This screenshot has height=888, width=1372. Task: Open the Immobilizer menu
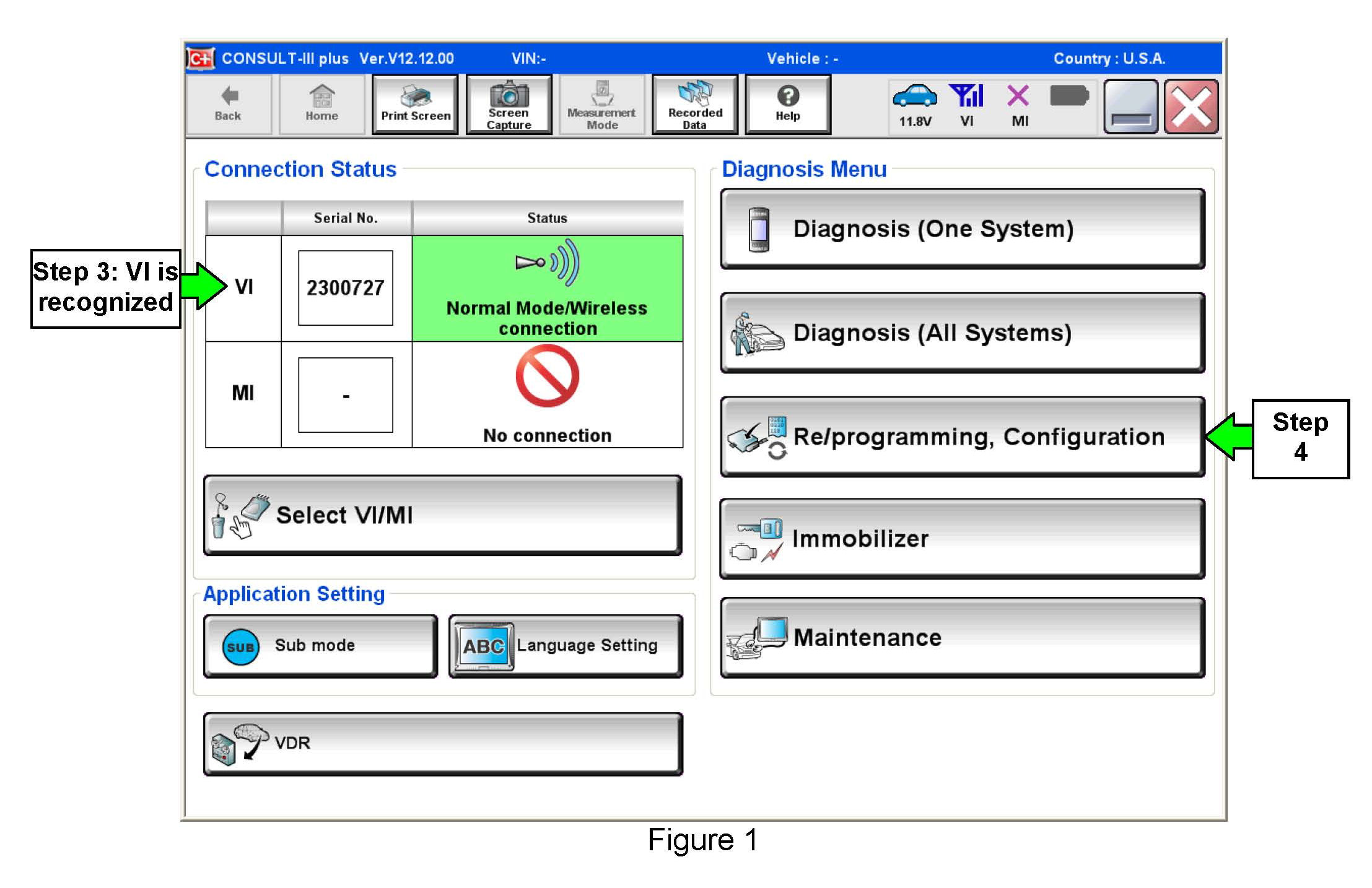pos(963,539)
